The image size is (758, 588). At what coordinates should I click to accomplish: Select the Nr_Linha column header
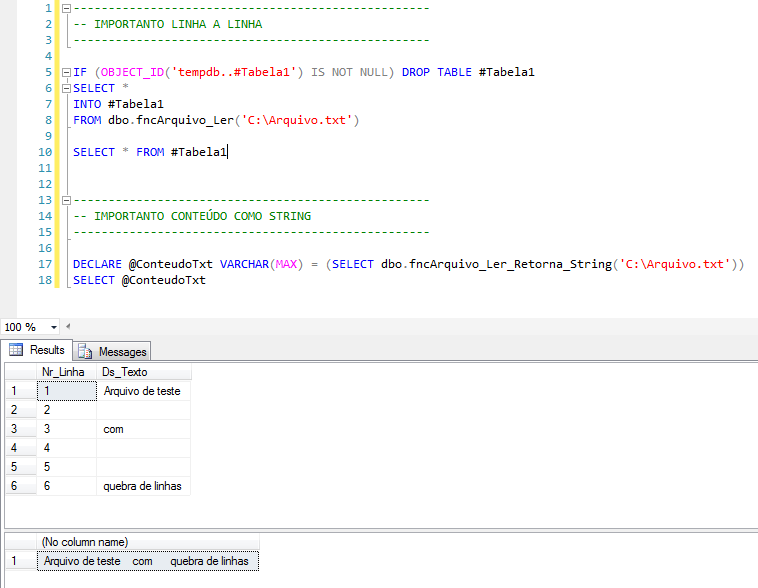click(66, 372)
